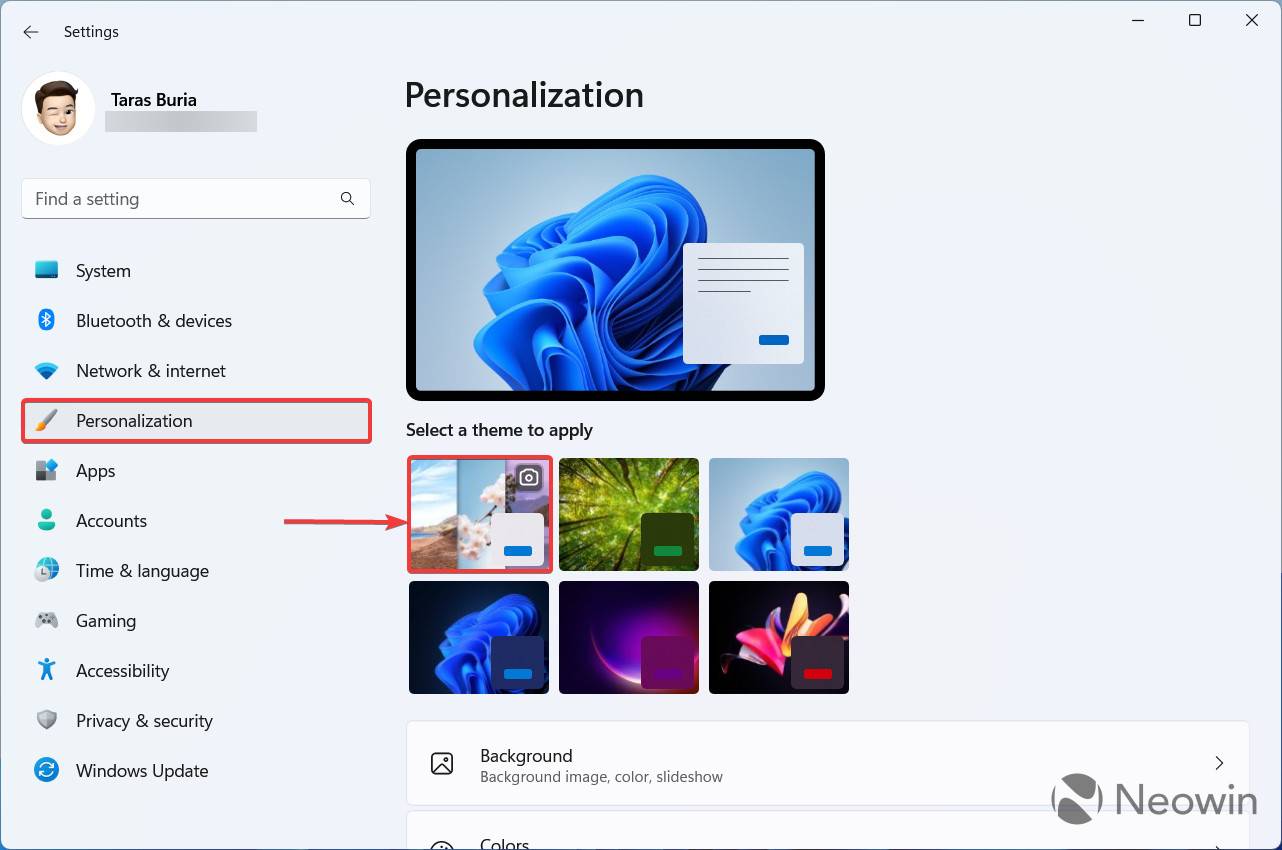The width and height of the screenshot is (1282, 850).
Task: Open Bluetooth & devices settings
Action: (153, 320)
